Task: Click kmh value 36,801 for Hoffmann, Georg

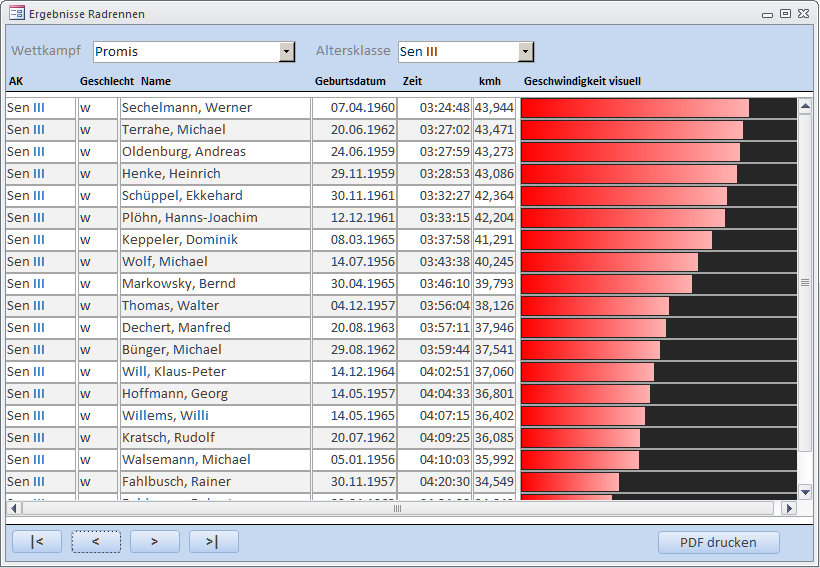Action: click(x=494, y=394)
